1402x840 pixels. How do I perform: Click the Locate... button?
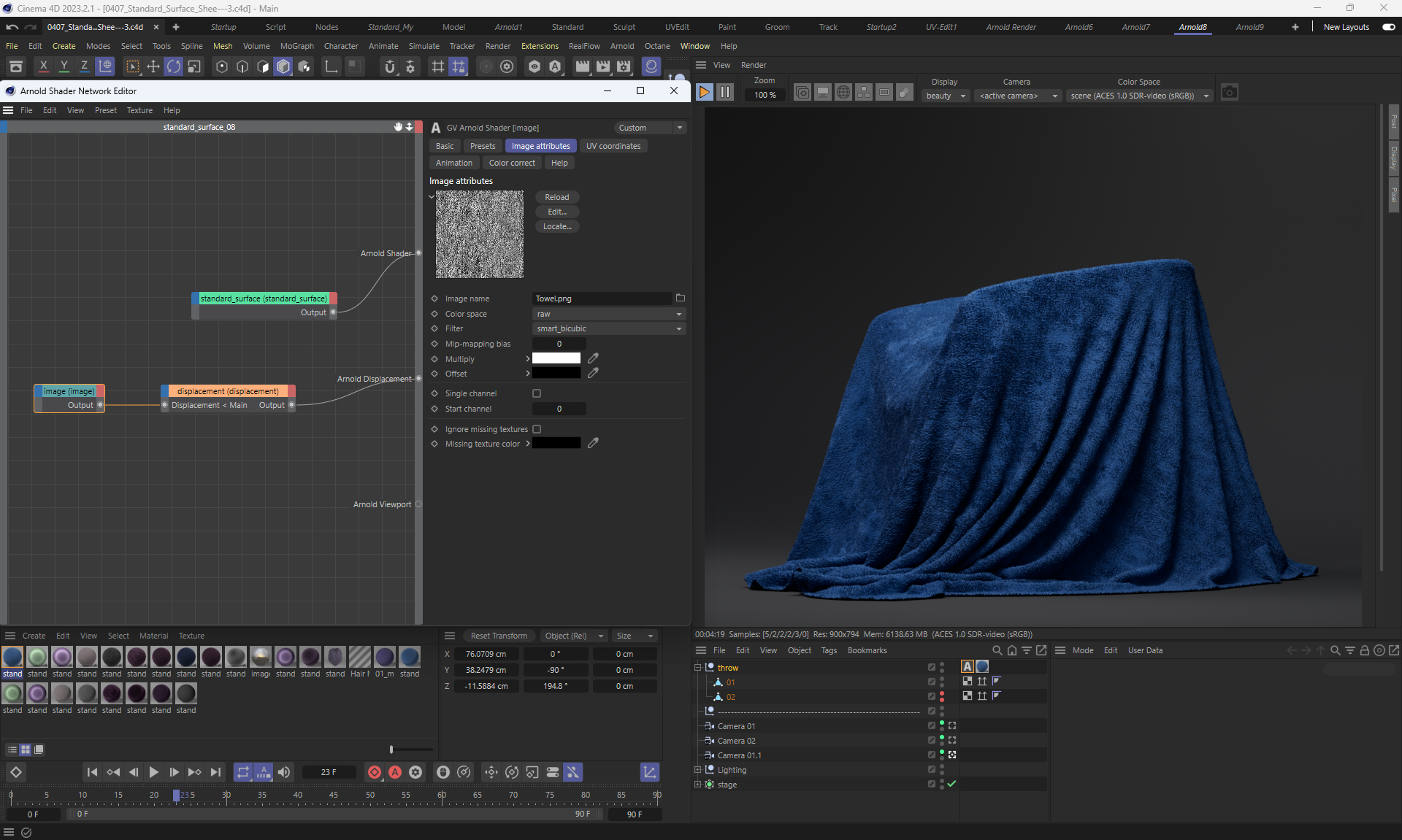point(556,226)
